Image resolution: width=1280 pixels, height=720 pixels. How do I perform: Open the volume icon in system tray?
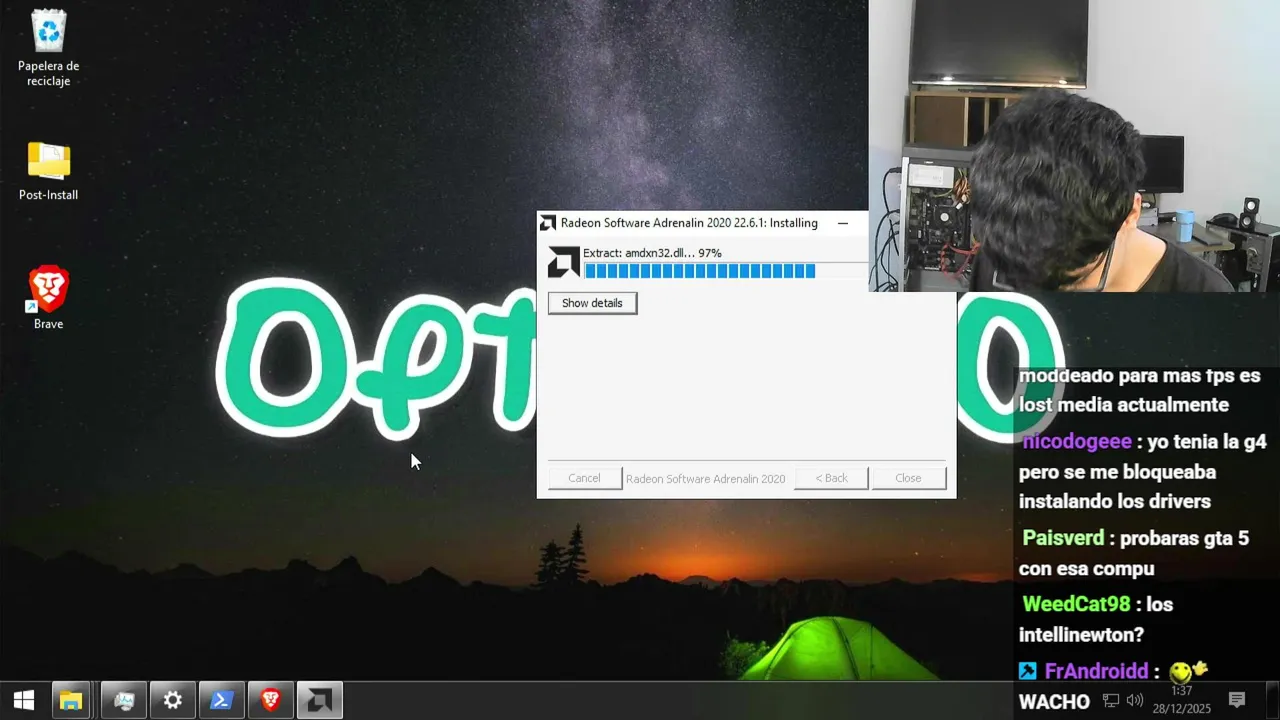tap(1134, 700)
